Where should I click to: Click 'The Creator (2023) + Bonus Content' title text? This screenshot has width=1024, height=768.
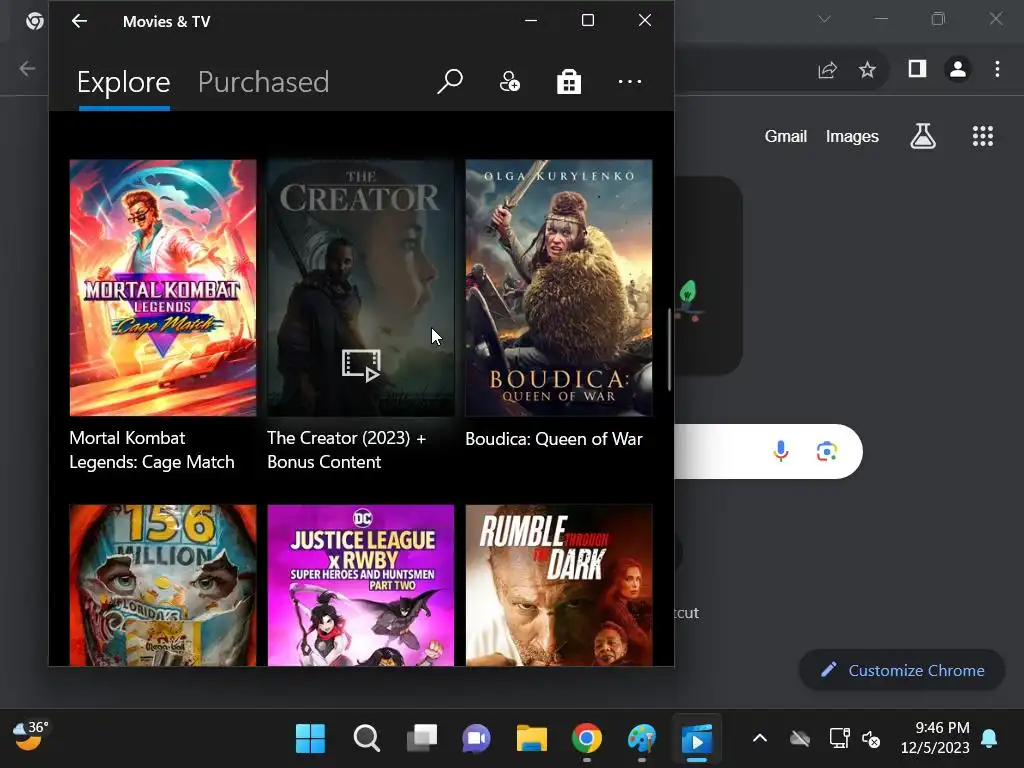tap(346, 450)
